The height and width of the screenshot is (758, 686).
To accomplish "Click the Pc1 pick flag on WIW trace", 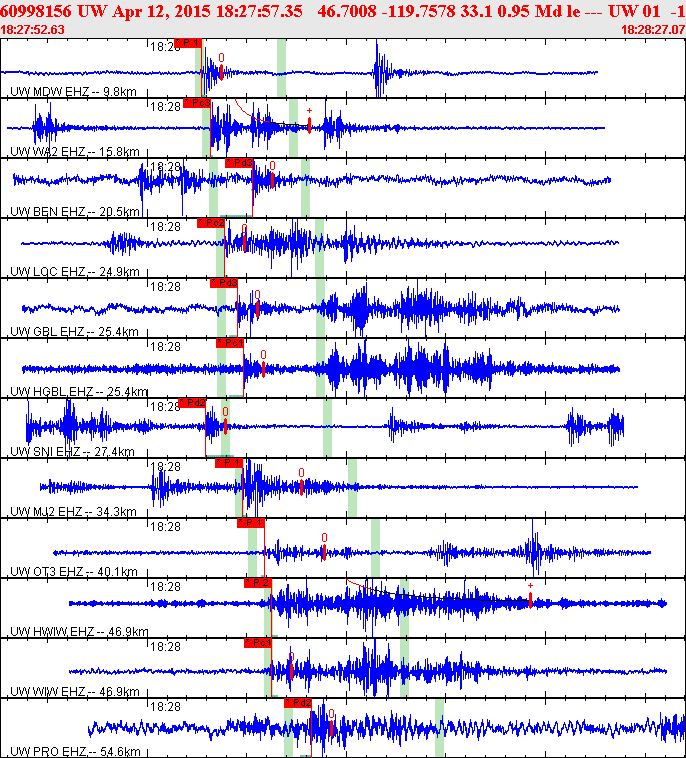I will (258, 642).
